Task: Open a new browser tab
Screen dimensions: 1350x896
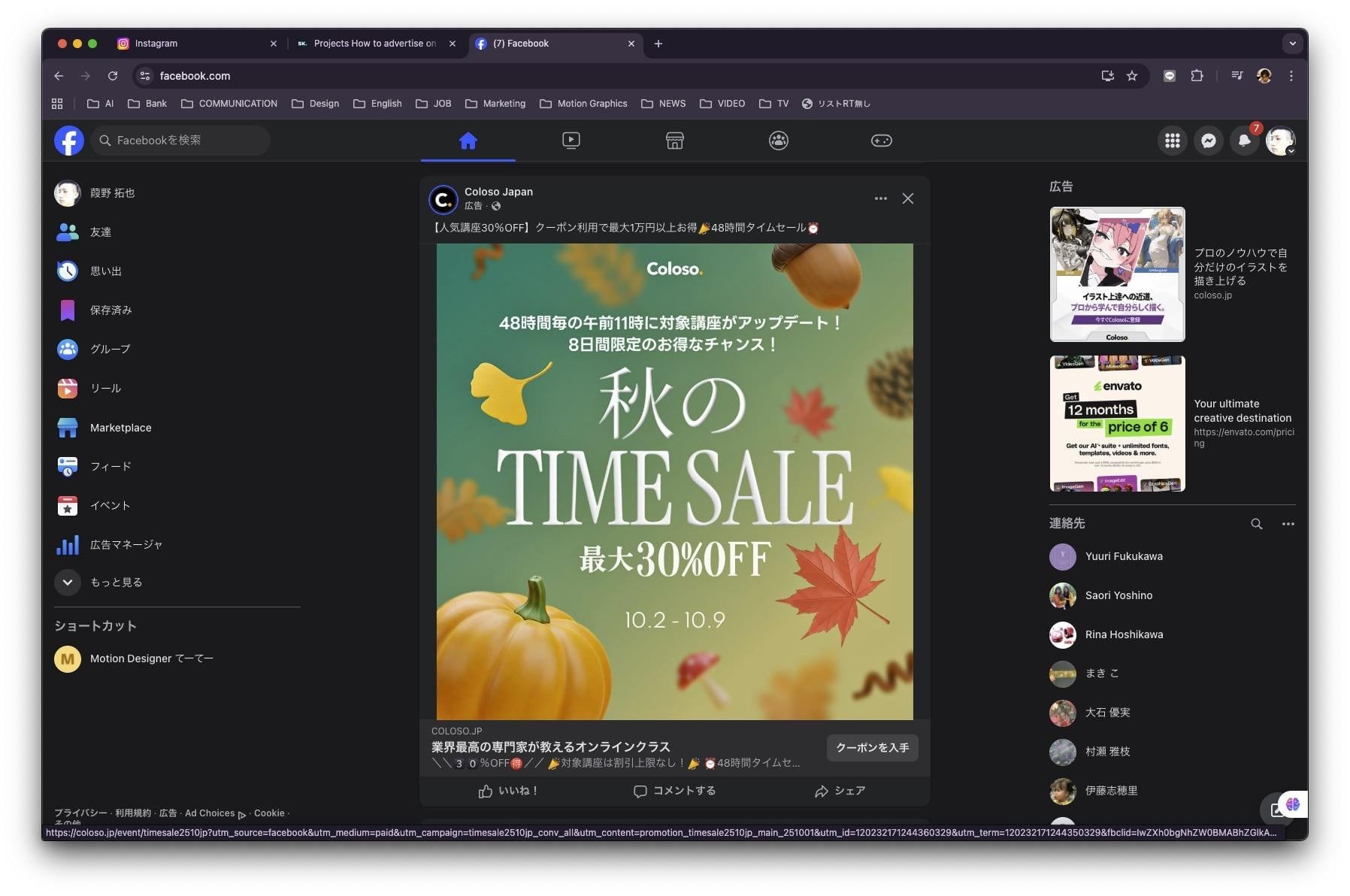Action: [x=658, y=44]
